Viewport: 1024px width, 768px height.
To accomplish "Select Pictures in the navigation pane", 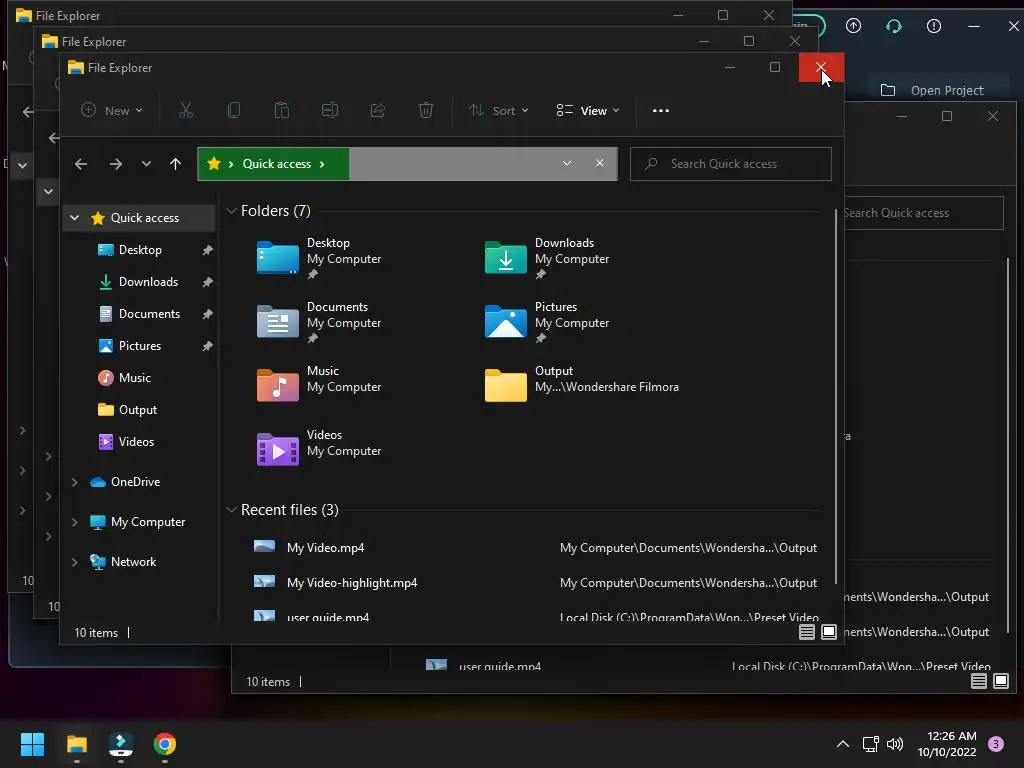I will tap(140, 345).
